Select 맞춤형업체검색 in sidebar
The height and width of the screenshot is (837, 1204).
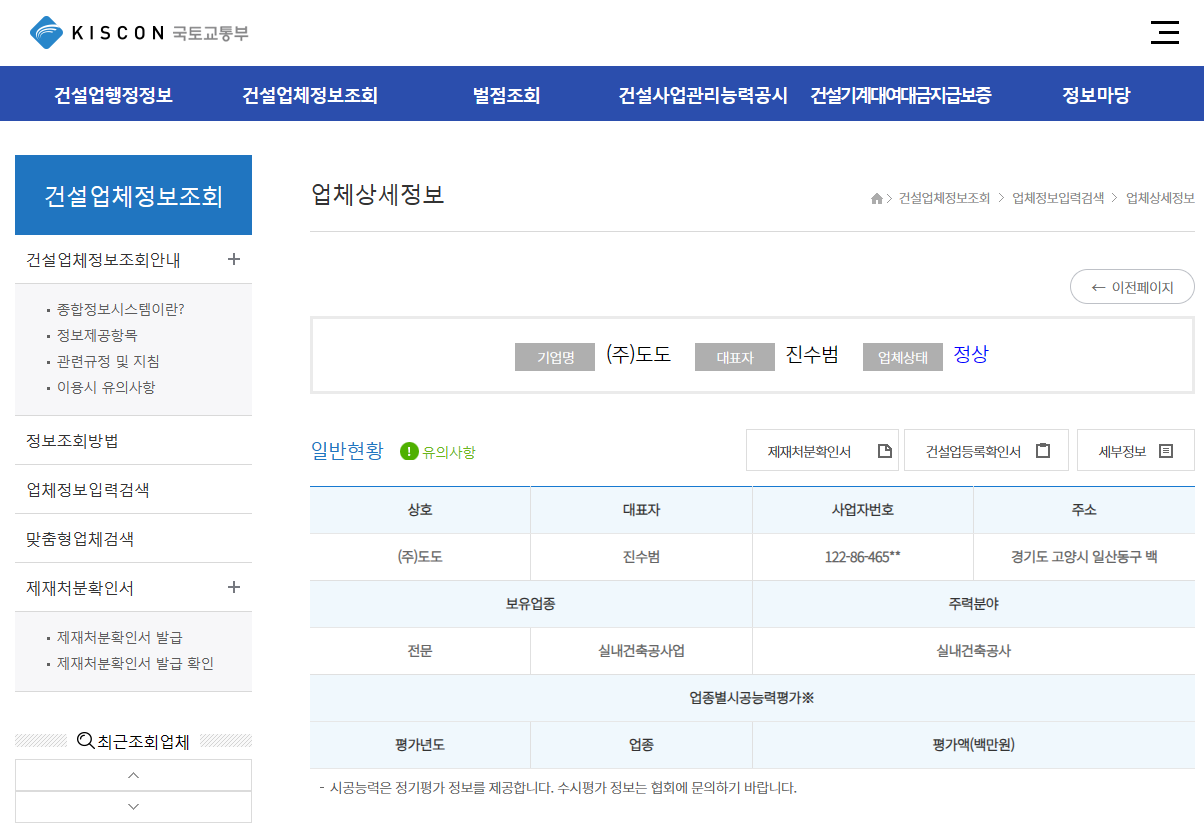[x=133, y=539]
